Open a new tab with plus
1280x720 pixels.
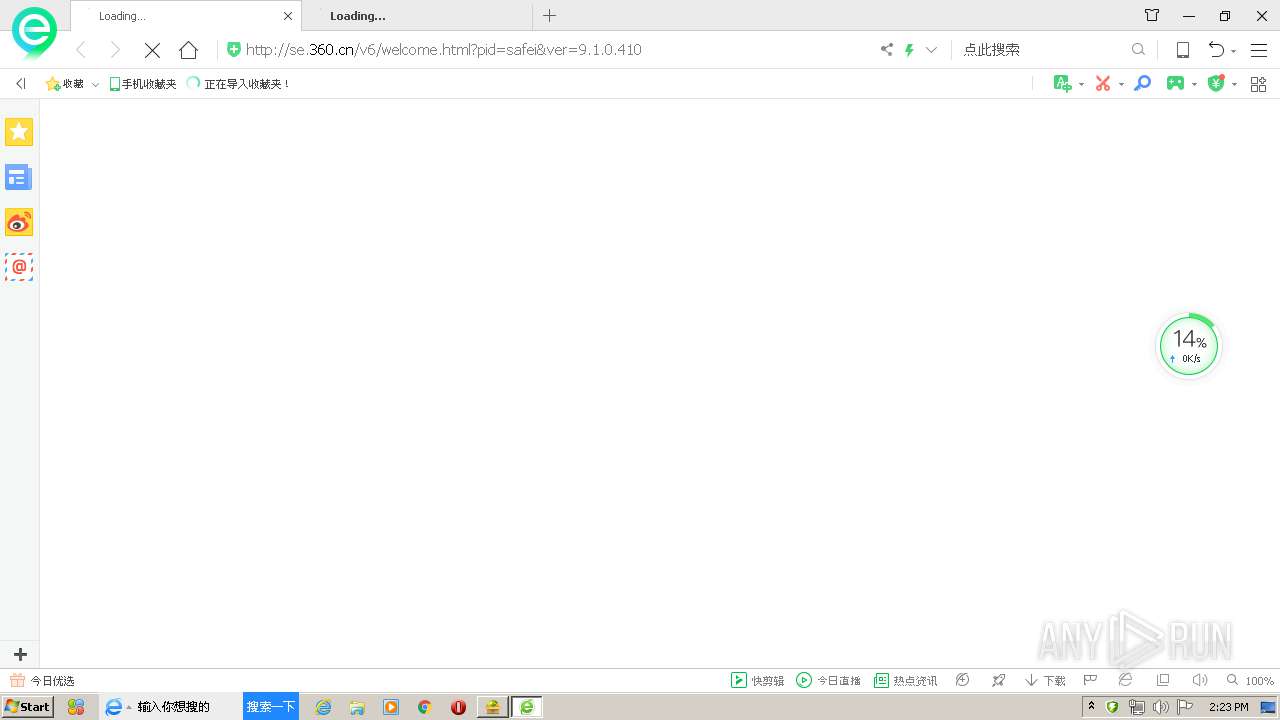[x=549, y=15]
